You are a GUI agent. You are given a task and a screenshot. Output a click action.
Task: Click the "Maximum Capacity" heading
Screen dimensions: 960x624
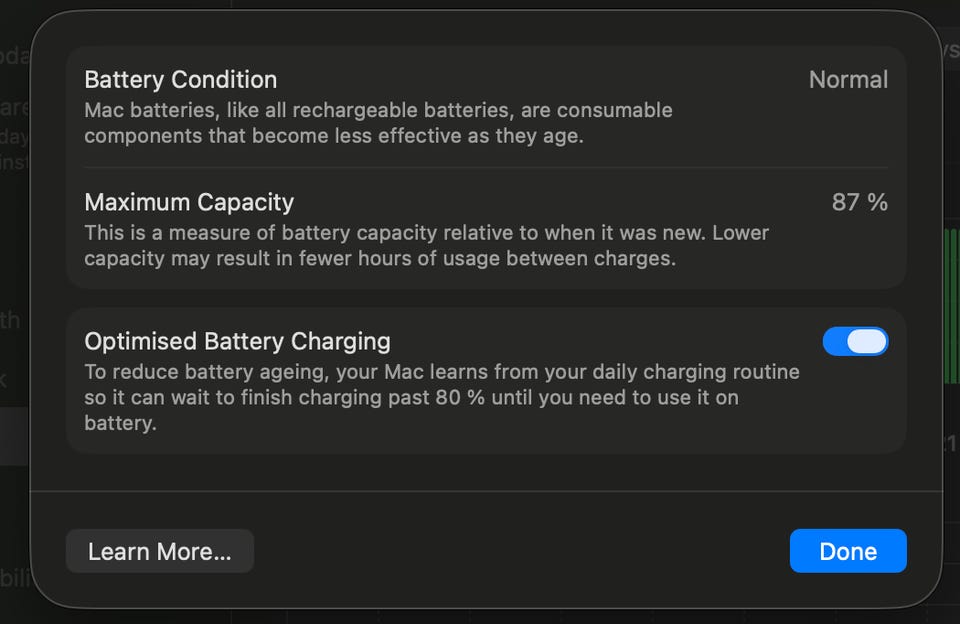point(189,202)
